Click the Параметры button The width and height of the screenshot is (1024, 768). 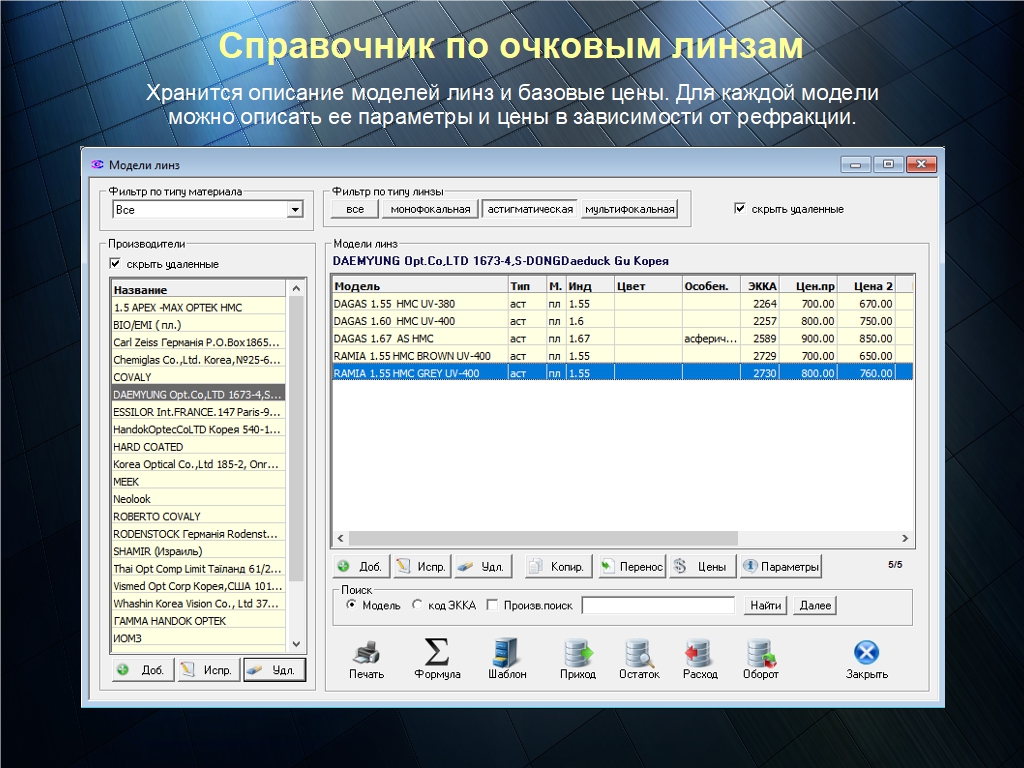pyautogui.click(x=781, y=567)
